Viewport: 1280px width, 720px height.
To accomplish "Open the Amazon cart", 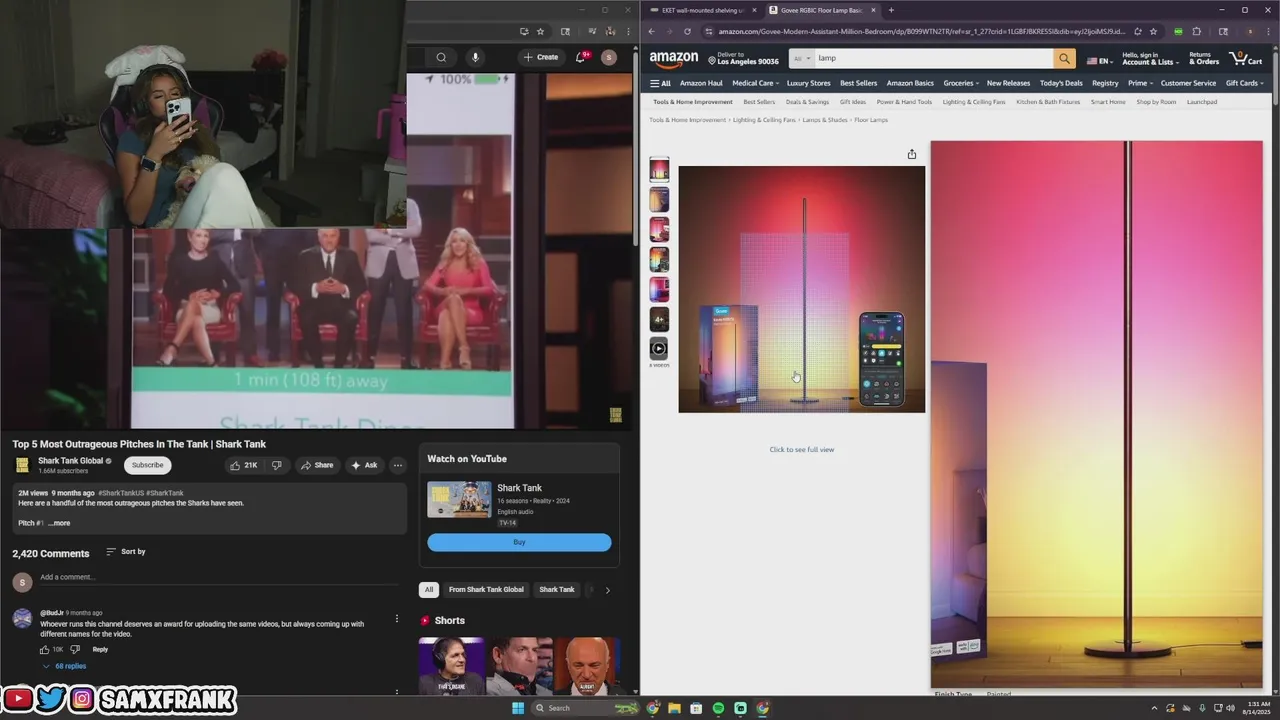I will coord(1245,58).
